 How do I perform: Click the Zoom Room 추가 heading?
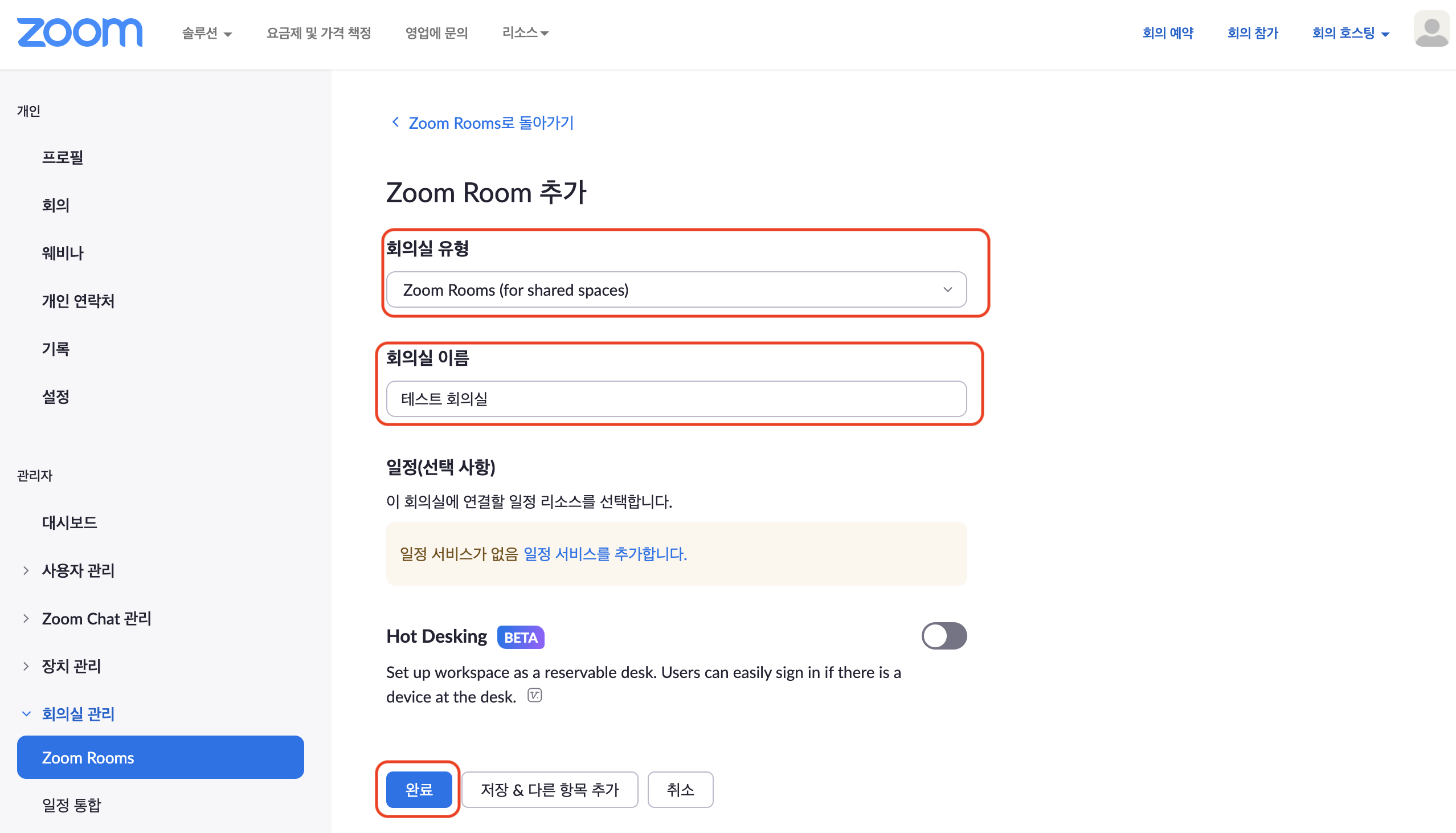point(486,192)
